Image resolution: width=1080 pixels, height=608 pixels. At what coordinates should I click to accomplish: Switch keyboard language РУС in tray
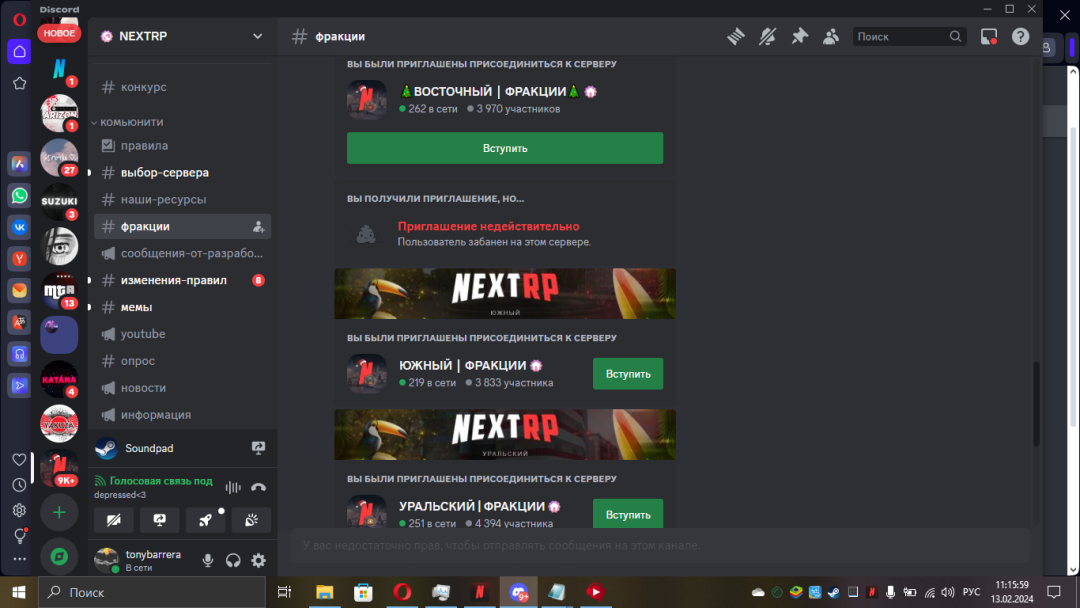pos(971,592)
